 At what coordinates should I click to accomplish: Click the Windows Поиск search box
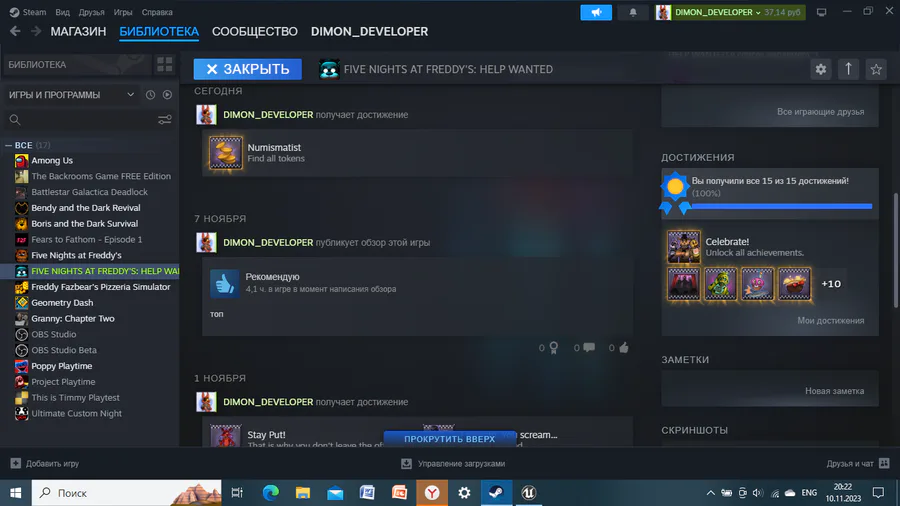[126, 493]
